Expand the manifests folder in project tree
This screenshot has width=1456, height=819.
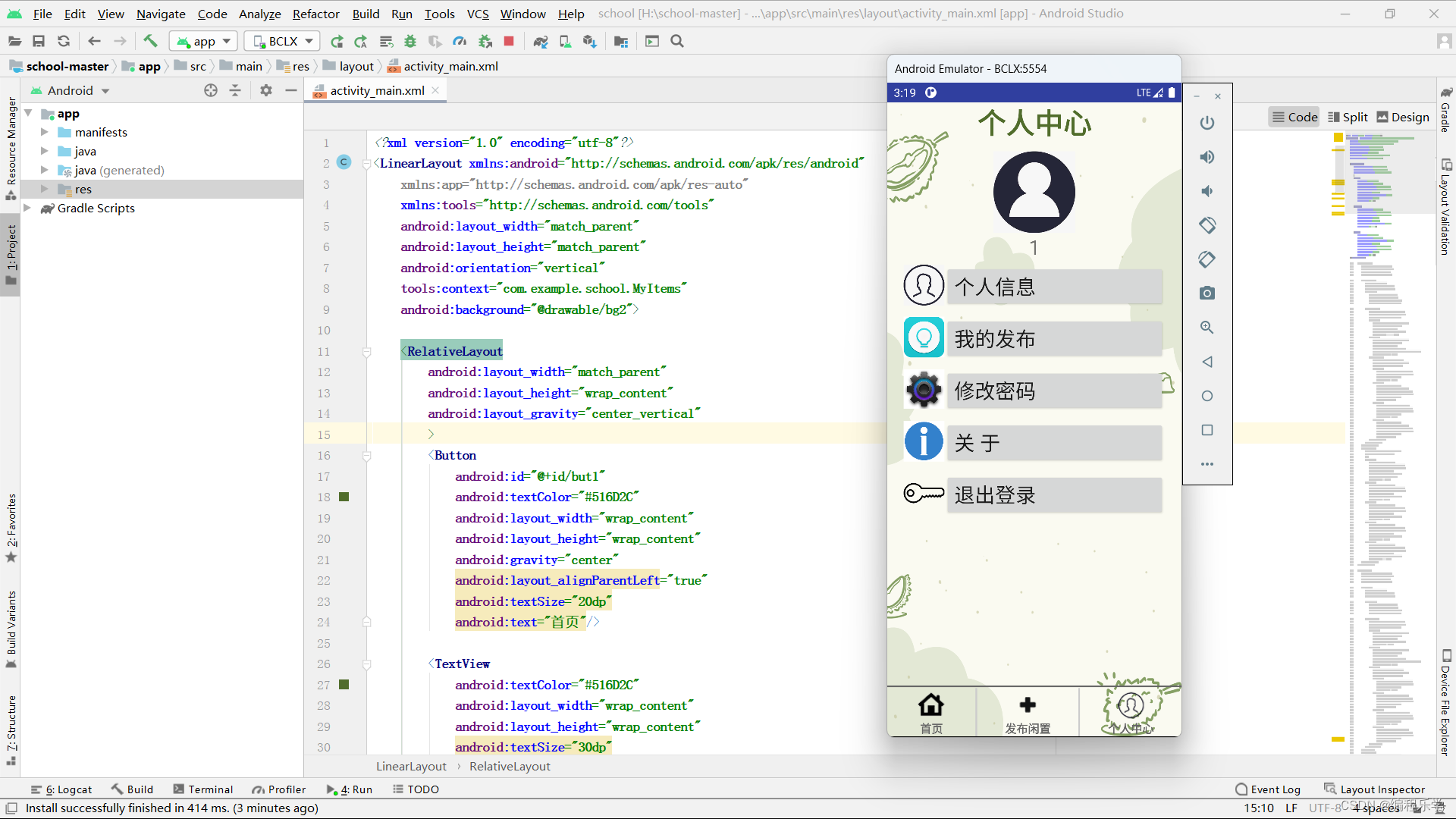tap(45, 132)
